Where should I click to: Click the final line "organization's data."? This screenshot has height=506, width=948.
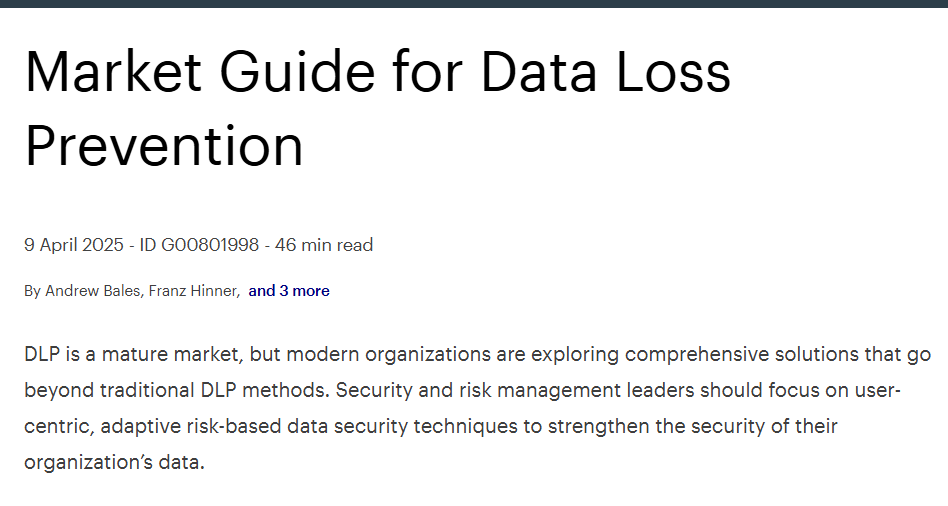[x=114, y=463]
